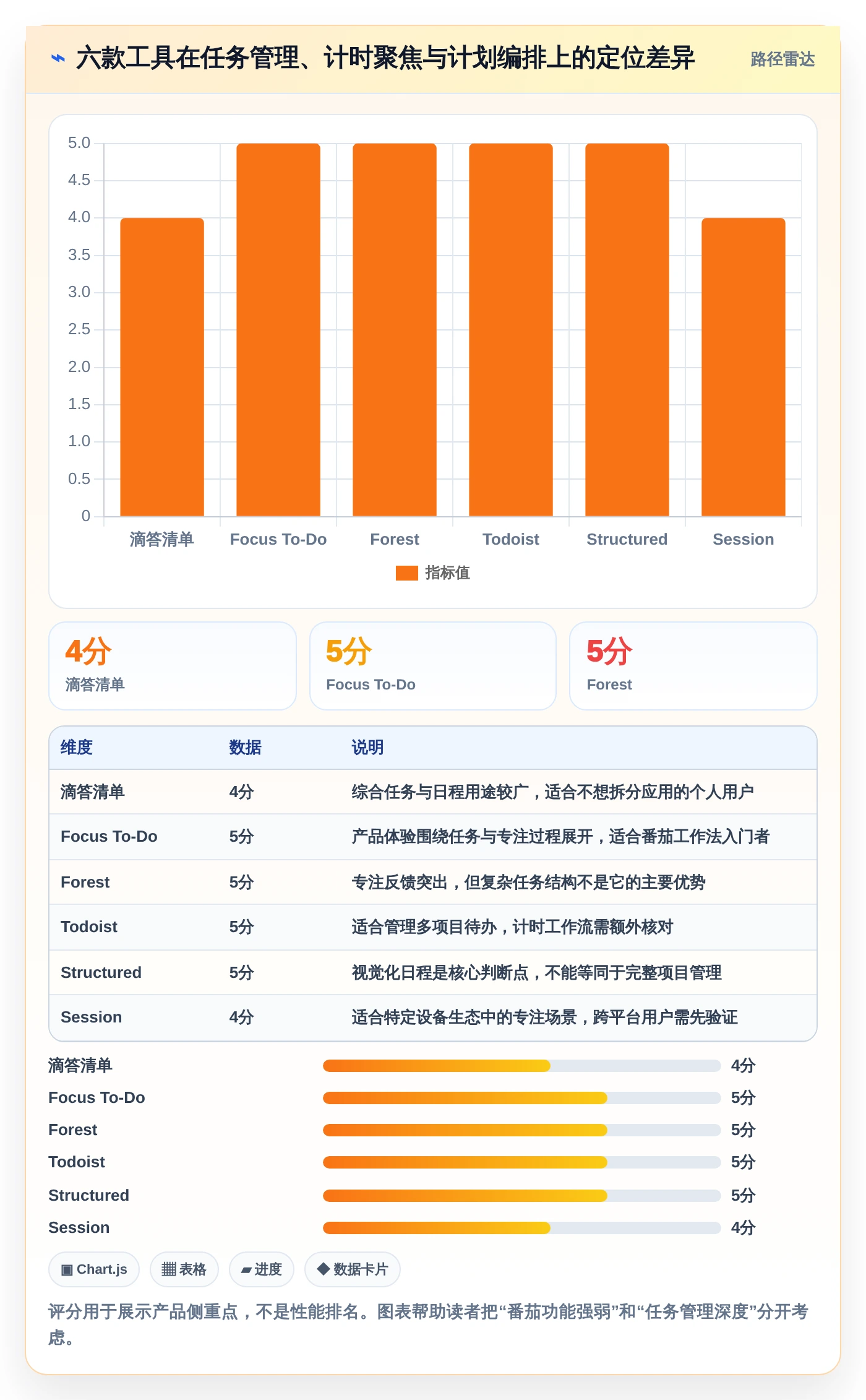Select the 滴答清单 cell in table

93,792
